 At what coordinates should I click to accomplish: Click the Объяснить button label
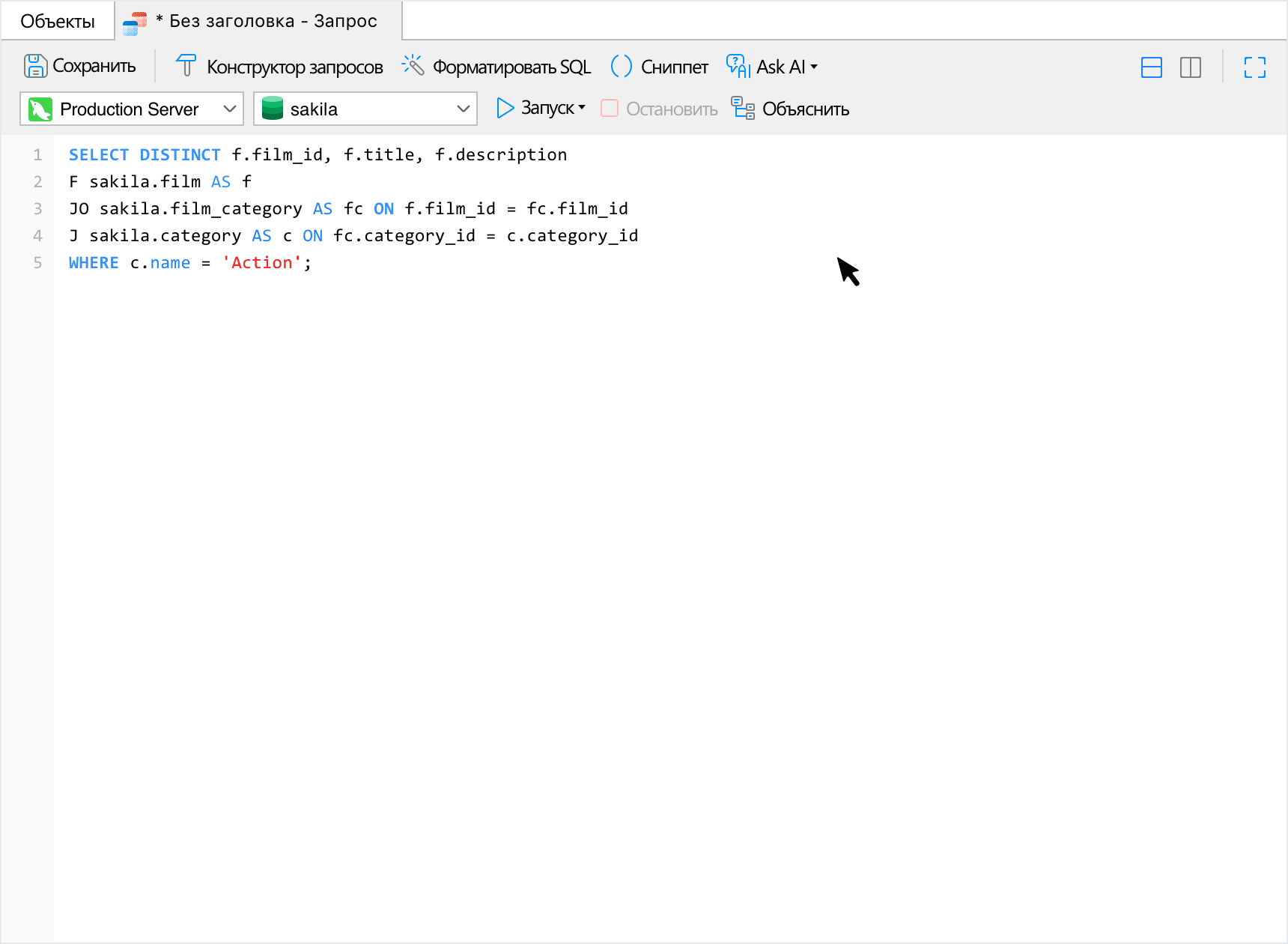point(806,109)
